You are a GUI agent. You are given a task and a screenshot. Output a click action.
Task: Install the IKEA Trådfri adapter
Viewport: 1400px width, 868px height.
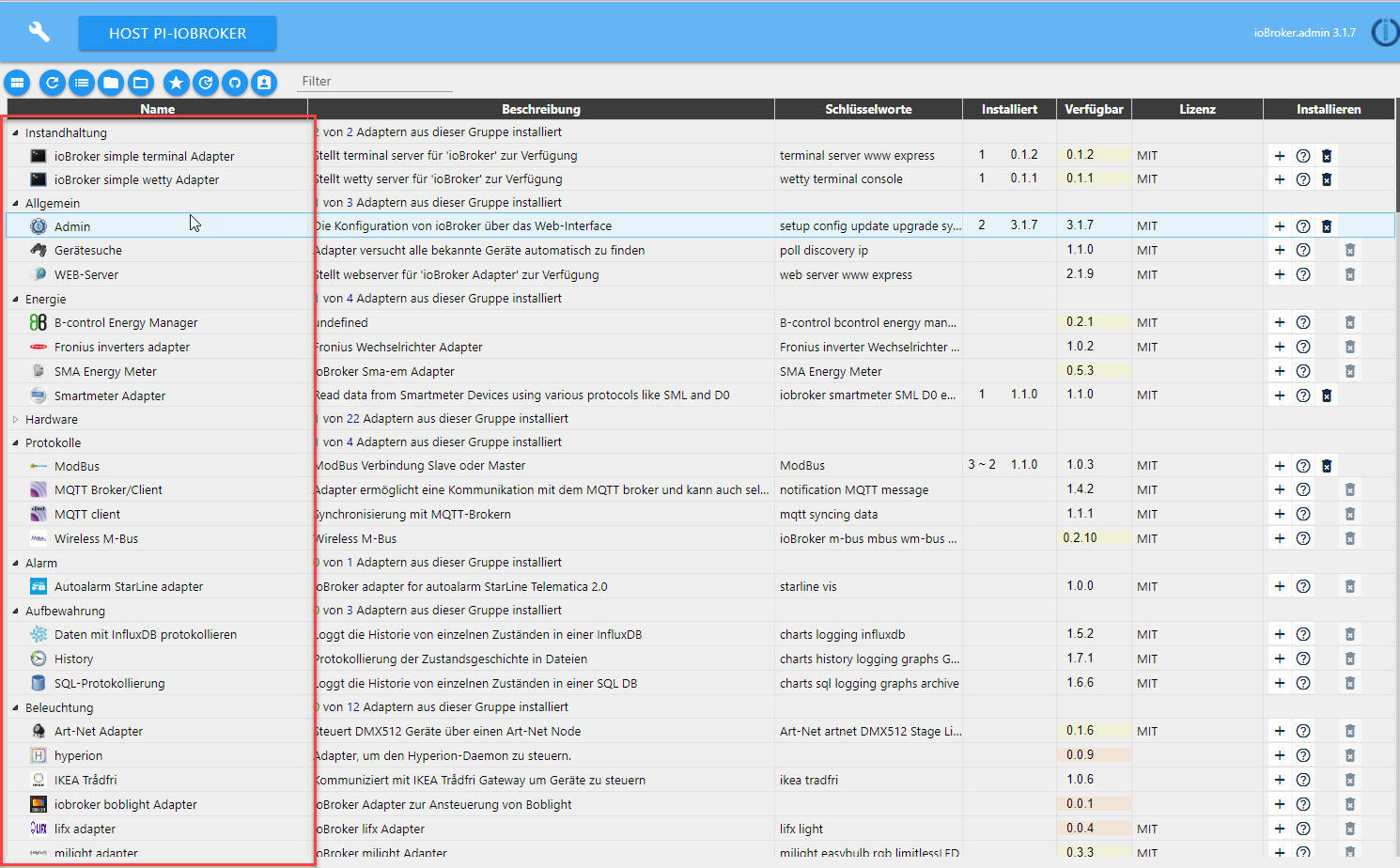1279,780
